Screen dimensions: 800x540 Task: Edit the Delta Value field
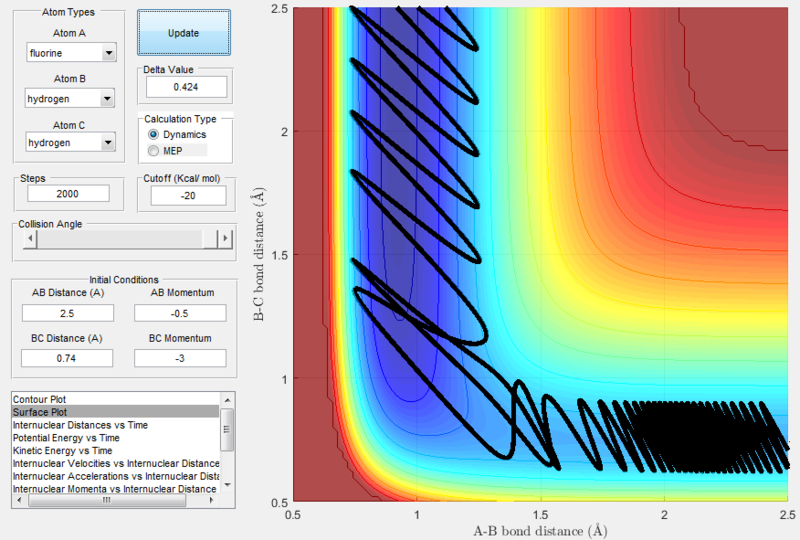[186, 87]
